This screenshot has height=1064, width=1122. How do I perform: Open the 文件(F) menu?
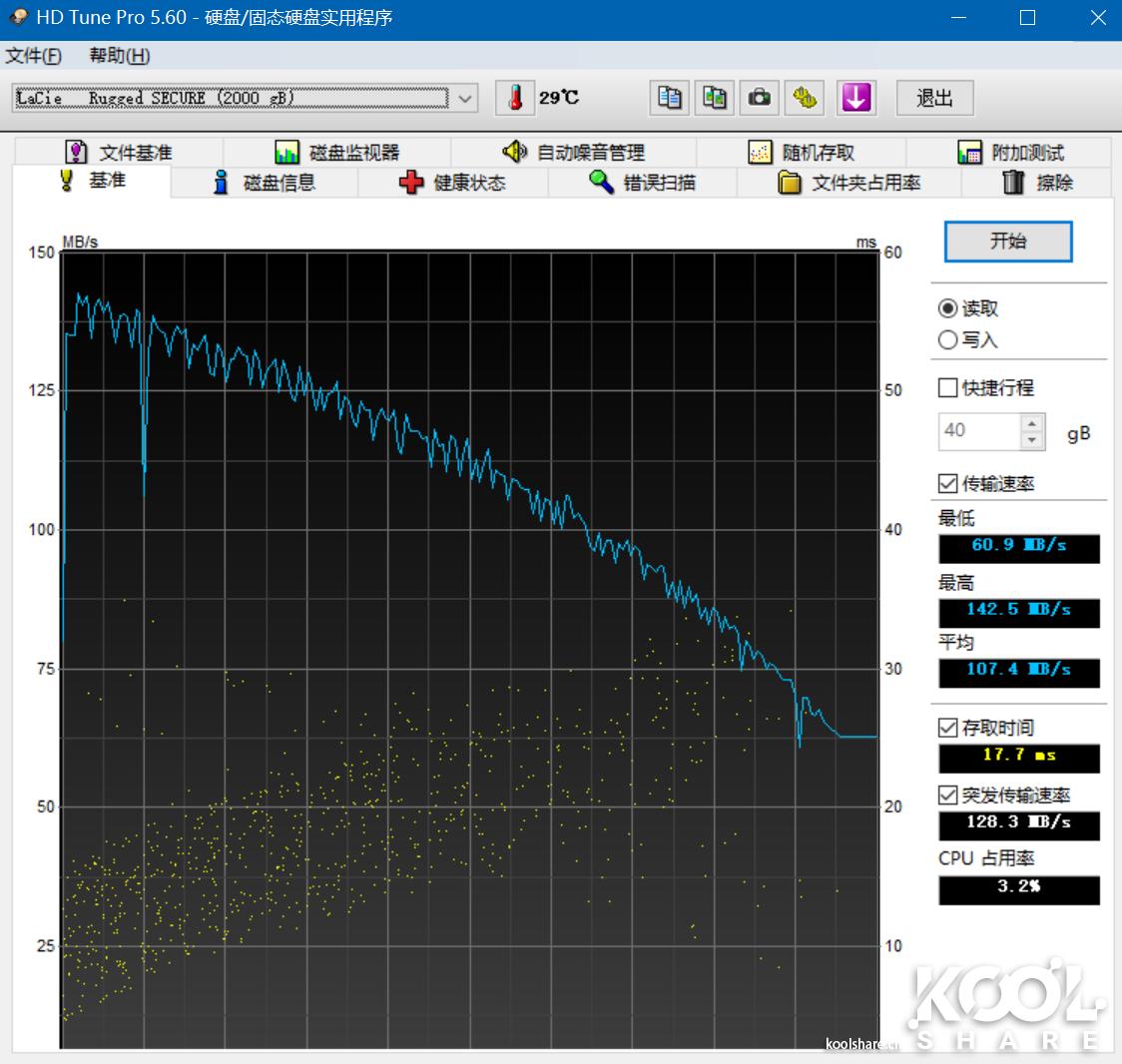point(34,55)
